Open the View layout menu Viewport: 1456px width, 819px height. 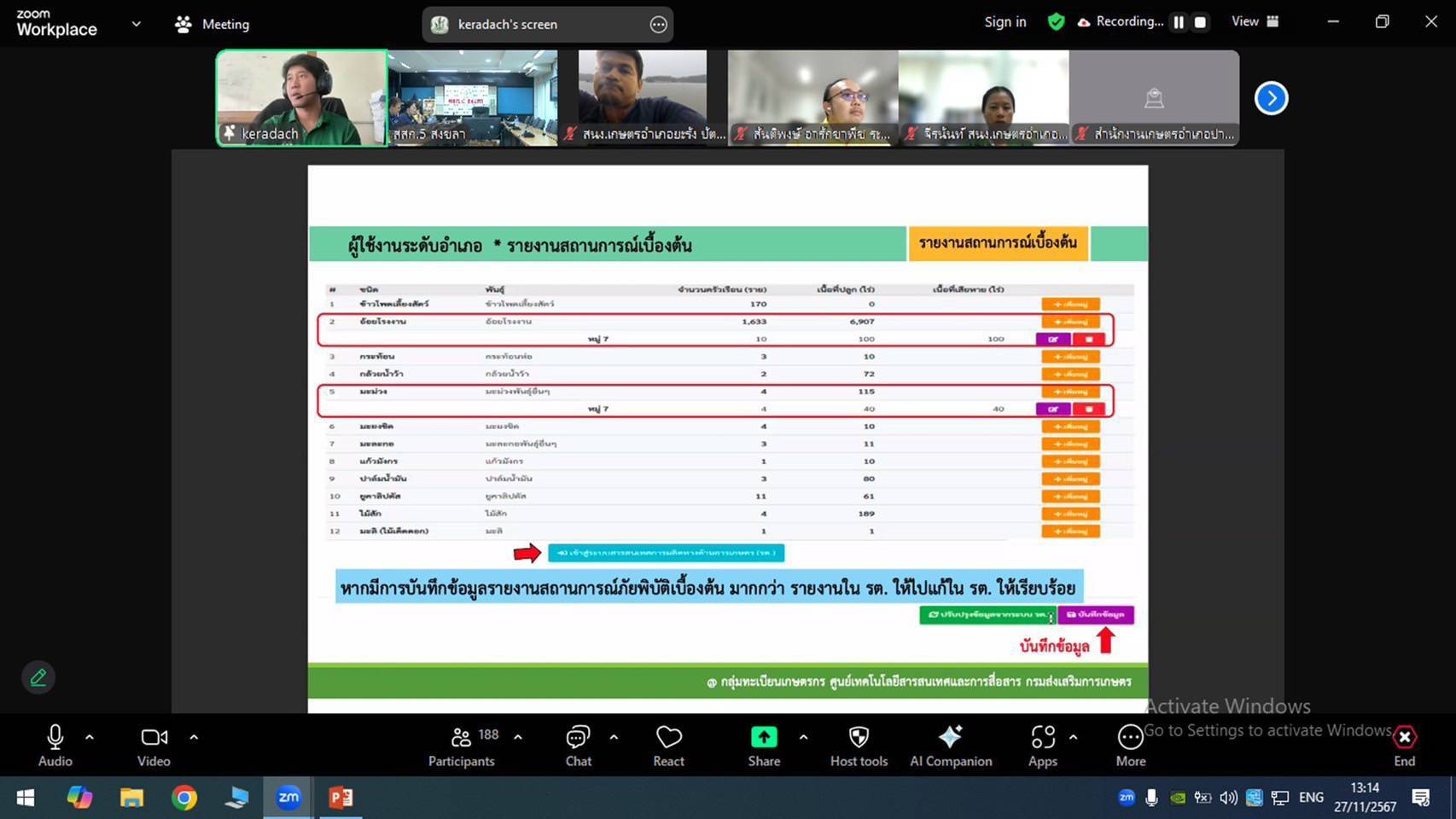(1255, 21)
